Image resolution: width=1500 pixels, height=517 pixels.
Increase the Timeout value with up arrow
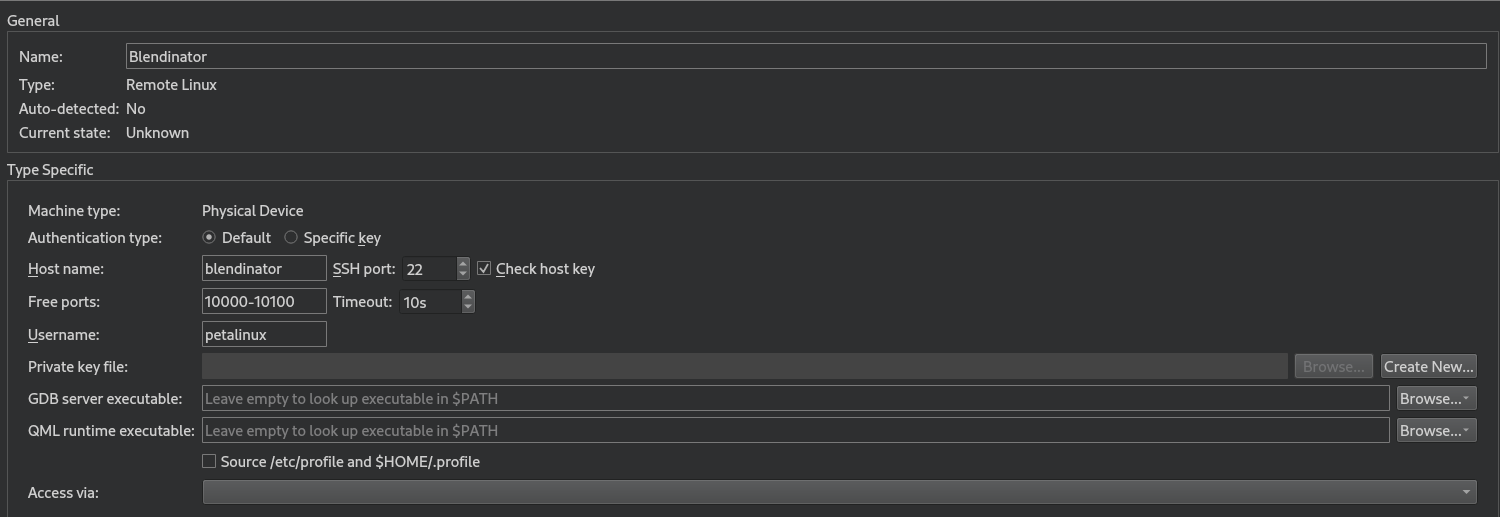click(x=468, y=296)
